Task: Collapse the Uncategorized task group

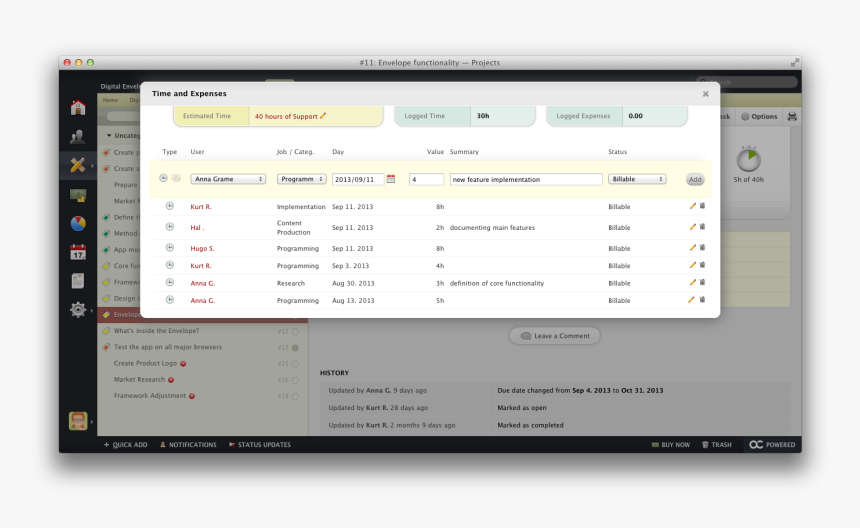Action: point(109,135)
